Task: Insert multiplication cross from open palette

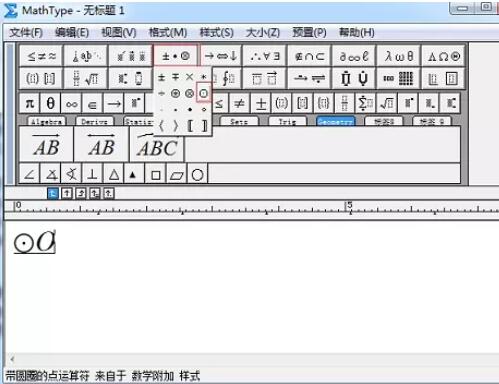Action: [190, 77]
